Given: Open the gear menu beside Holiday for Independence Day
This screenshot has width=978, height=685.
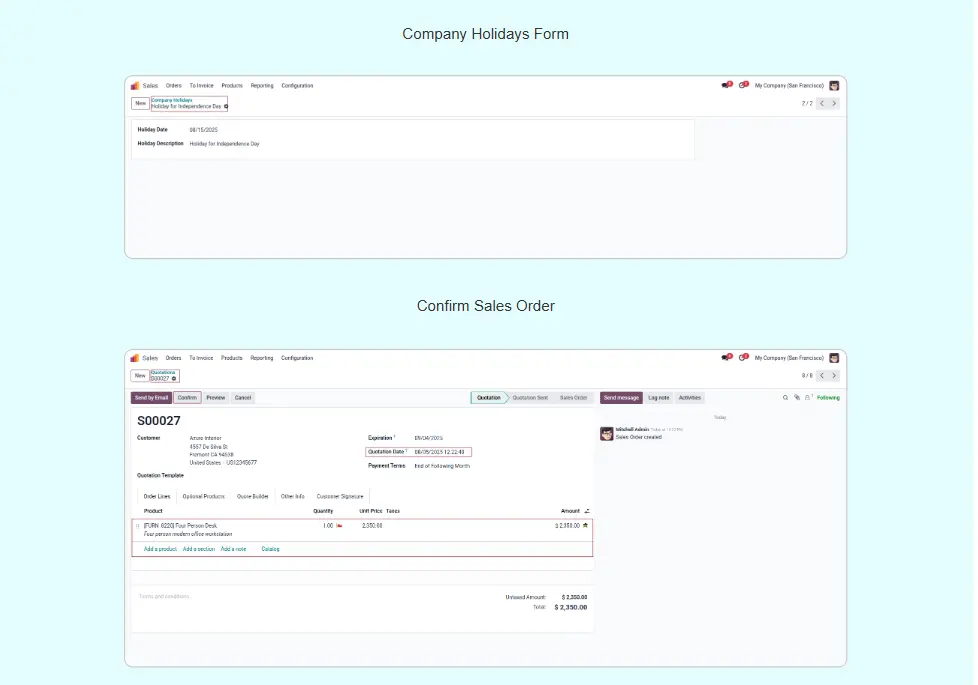Looking at the screenshot, I should click(x=226, y=106).
